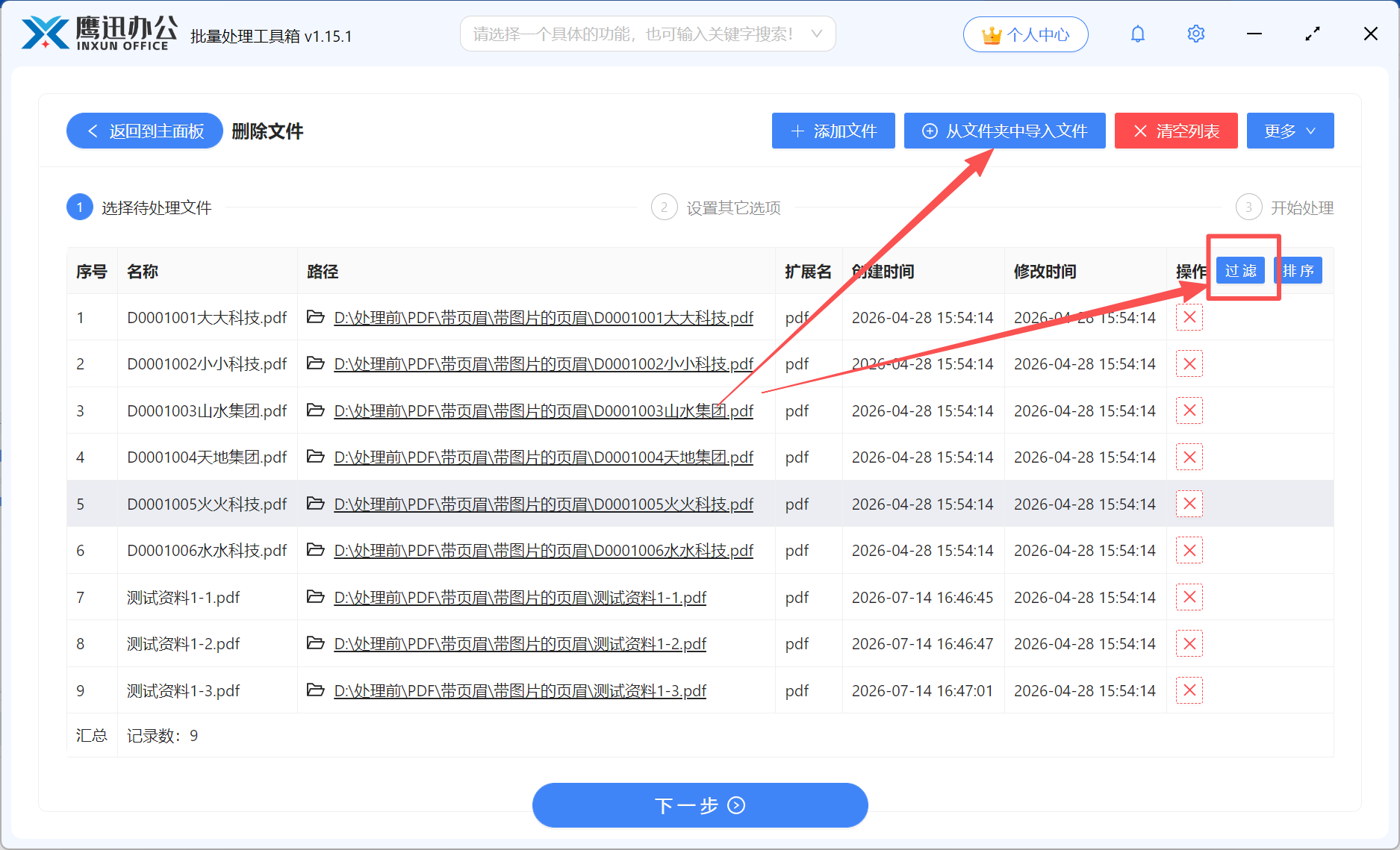Open the settings gear

(1195, 34)
